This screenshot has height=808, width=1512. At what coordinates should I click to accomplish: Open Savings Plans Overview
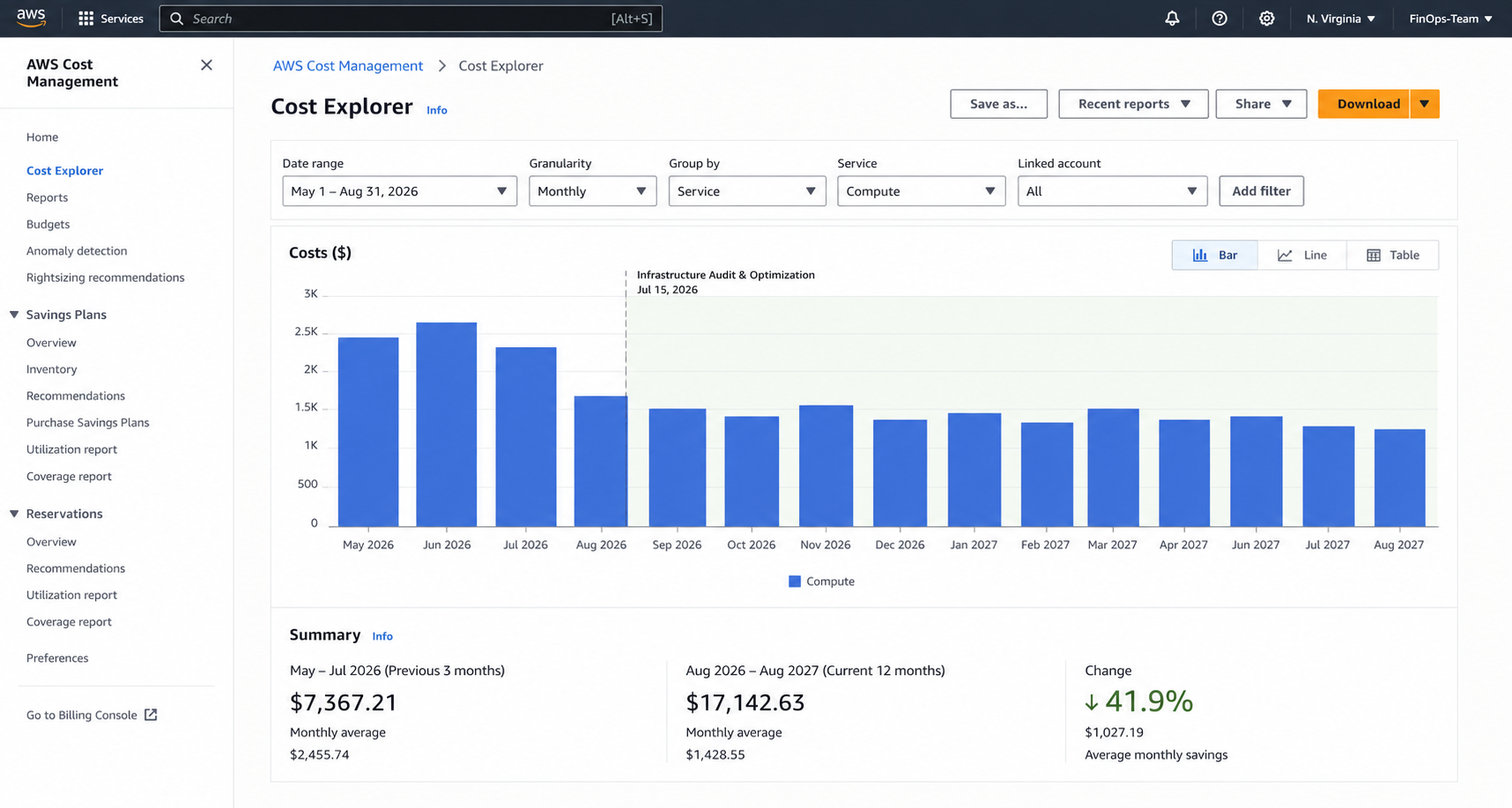tap(51, 343)
